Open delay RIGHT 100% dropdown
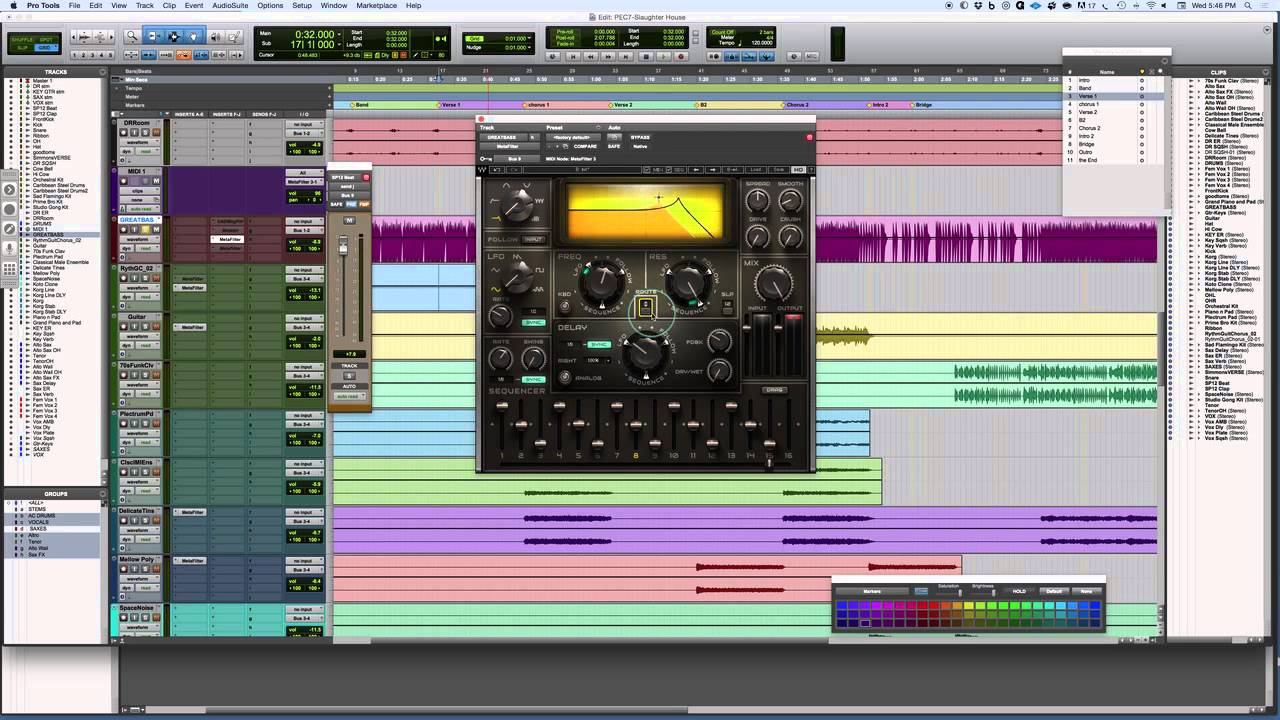This screenshot has width=1280, height=720. tap(597, 361)
